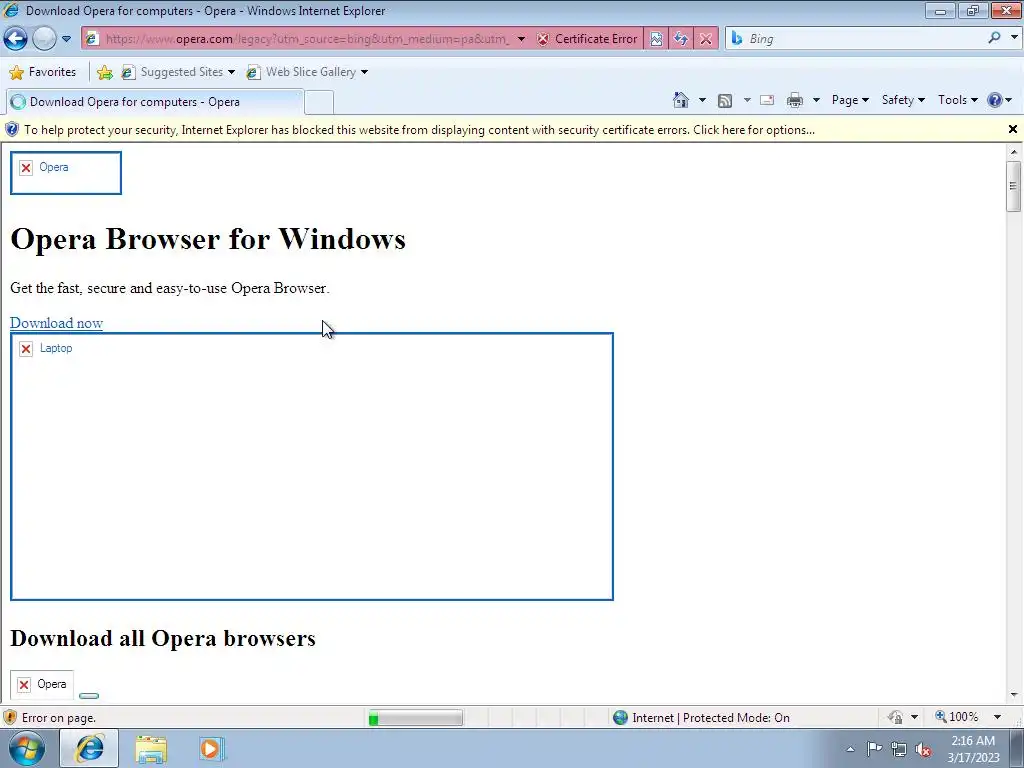
Task: Expand the Feeds dropdown arrow
Action: coord(747,100)
